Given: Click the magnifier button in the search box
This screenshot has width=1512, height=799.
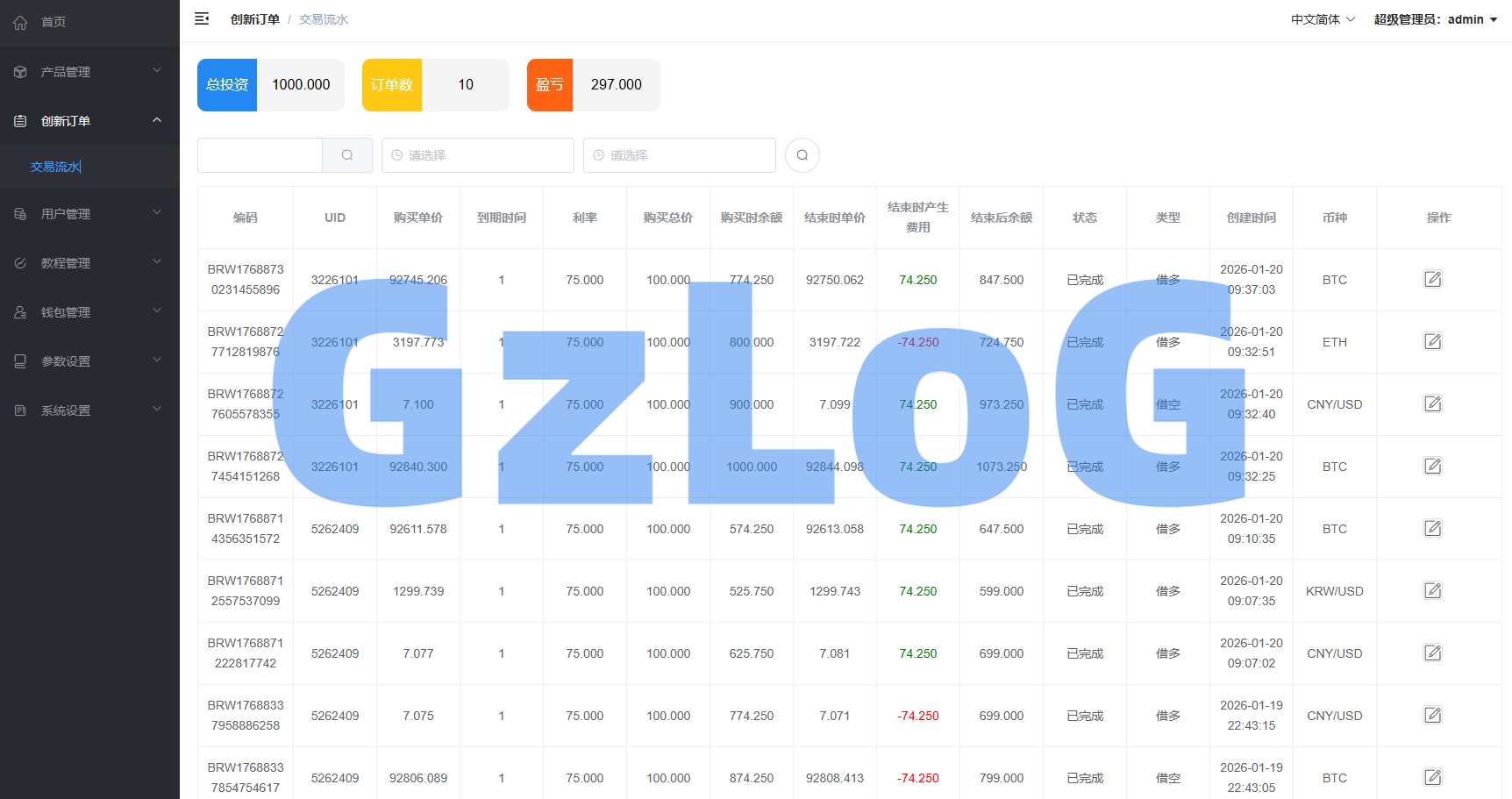Looking at the screenshot, I should tap(347, 155).
